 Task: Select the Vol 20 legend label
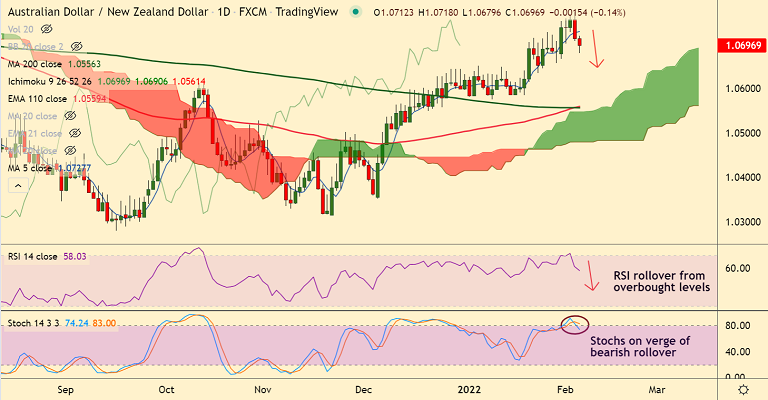point(21,29)
